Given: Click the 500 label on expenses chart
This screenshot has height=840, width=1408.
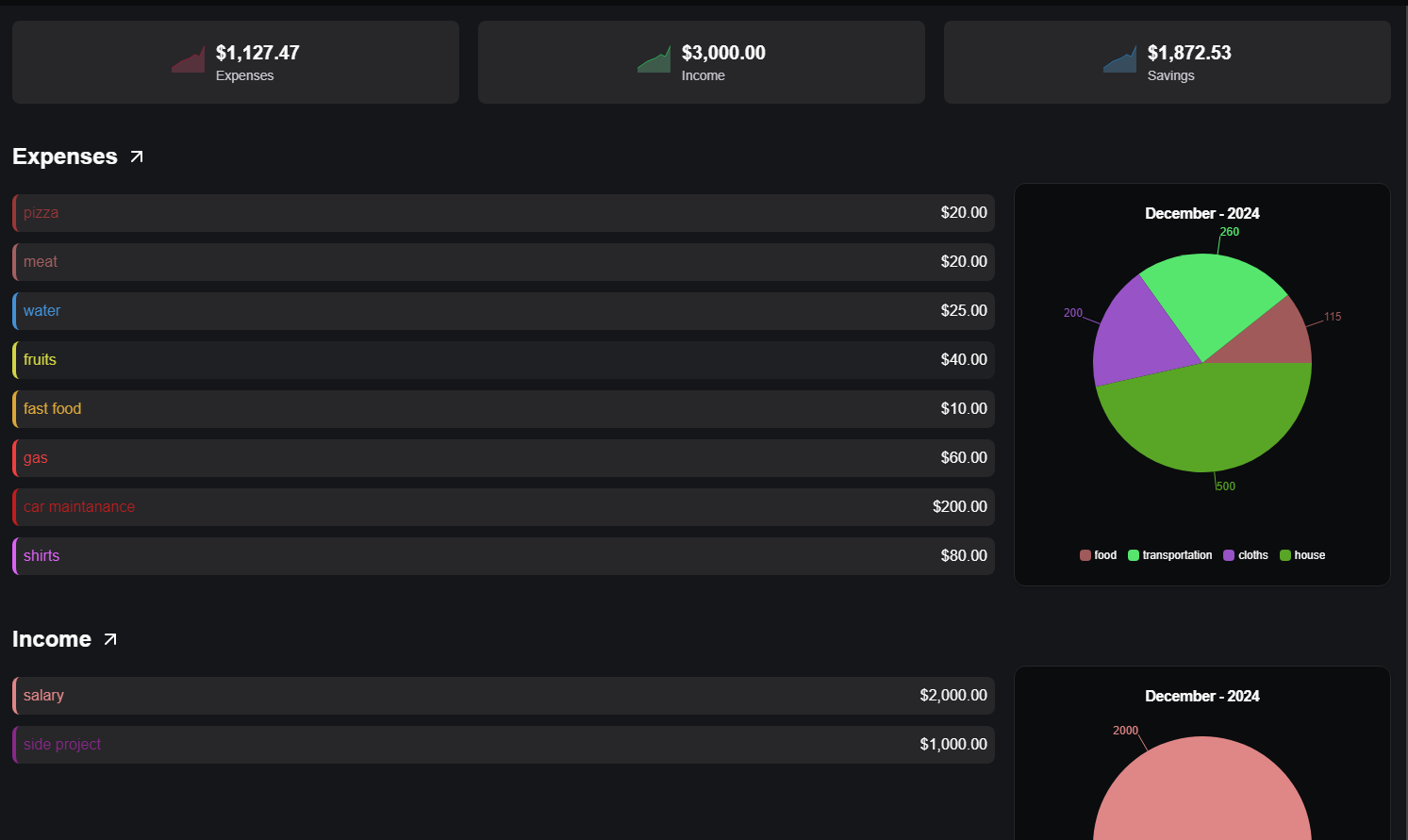Looking at the screenshot, I should click(1225, 486).
